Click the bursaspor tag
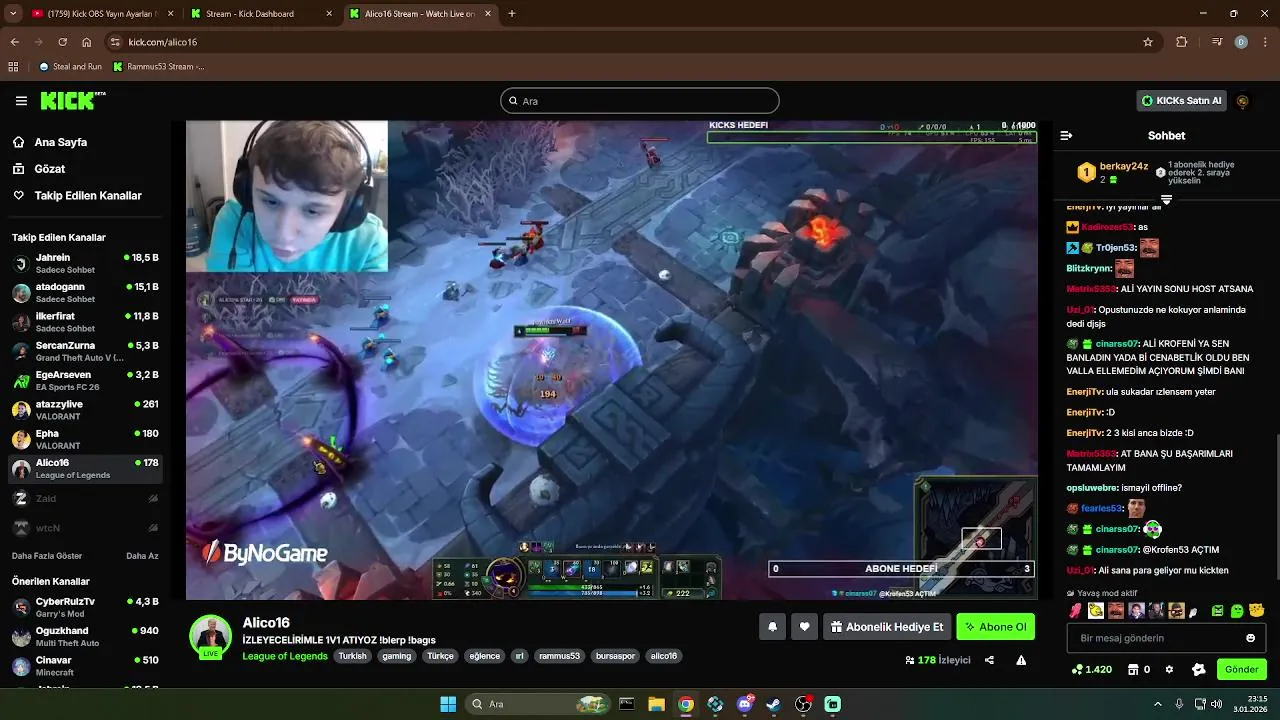 [616, 656]
